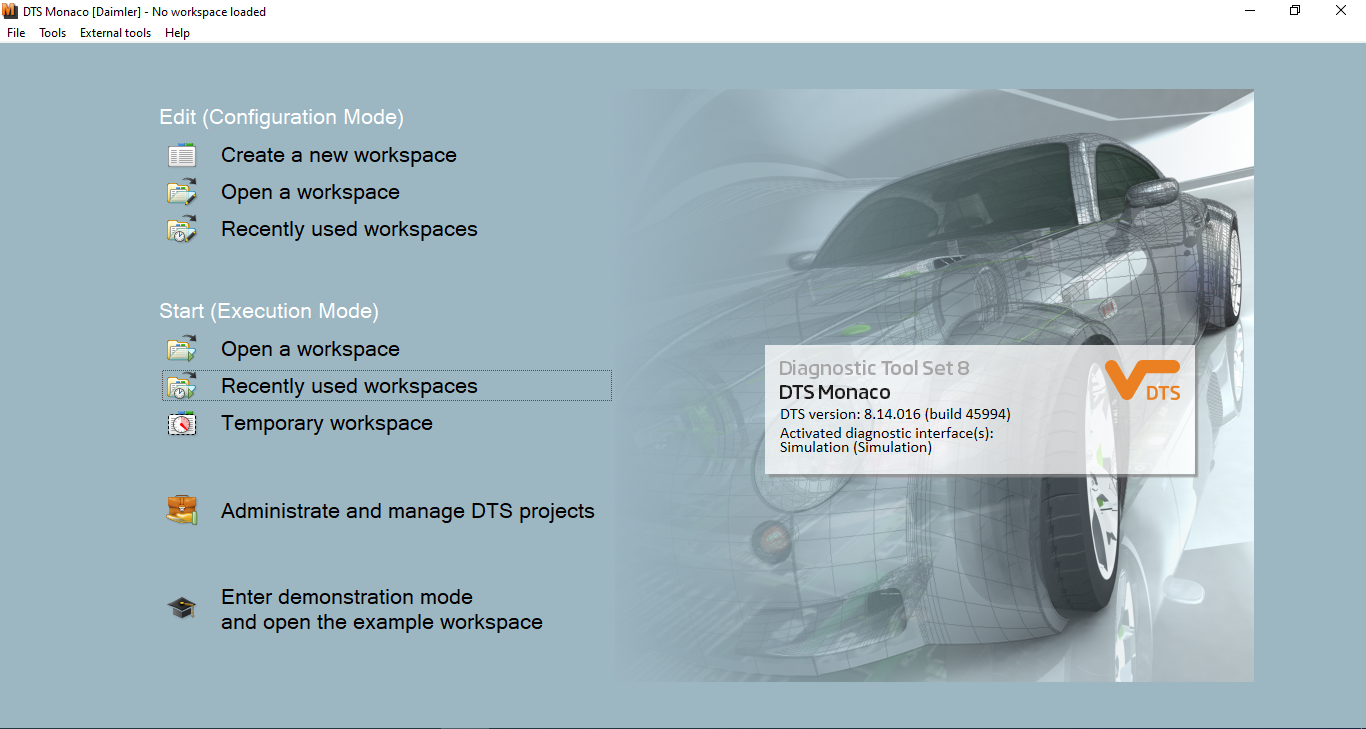Screen dimensions: 1366x729
Task: Click the Create a new workspace icon
Action: pyautogui.click(x=182, y=156)
